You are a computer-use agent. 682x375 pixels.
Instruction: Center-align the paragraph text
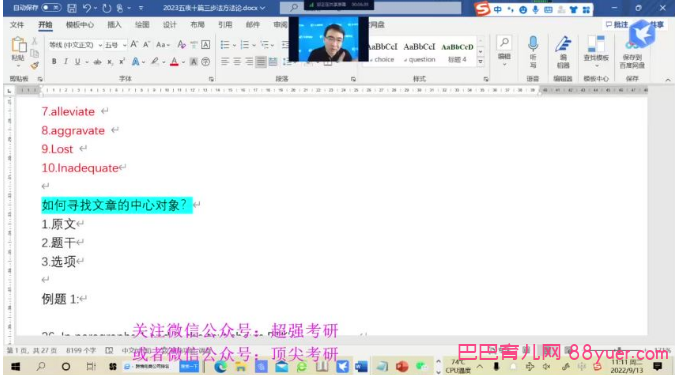click(237, 62)
